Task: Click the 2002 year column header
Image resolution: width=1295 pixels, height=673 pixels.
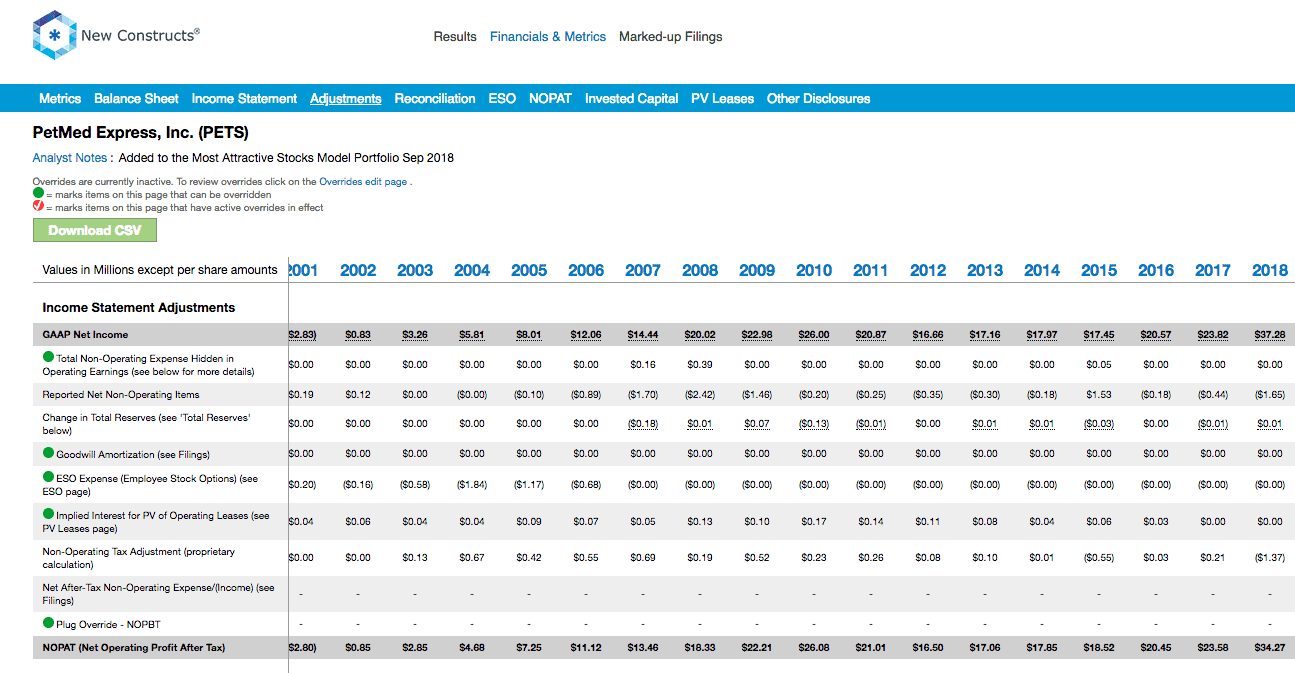Action: [x=358, y=270]
